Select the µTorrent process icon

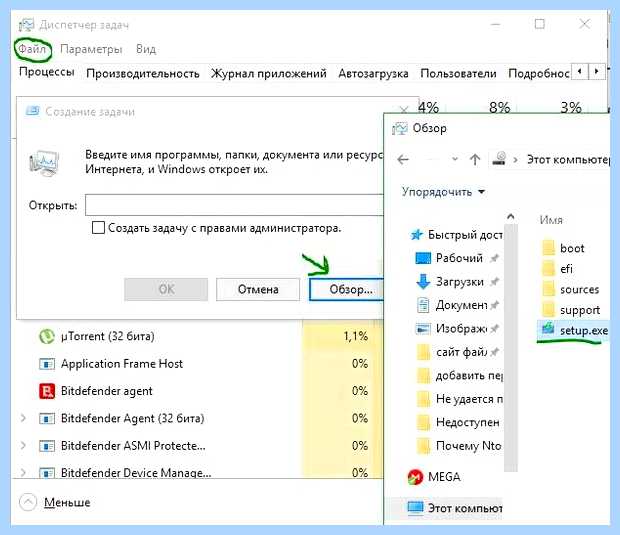click(47, 337)
